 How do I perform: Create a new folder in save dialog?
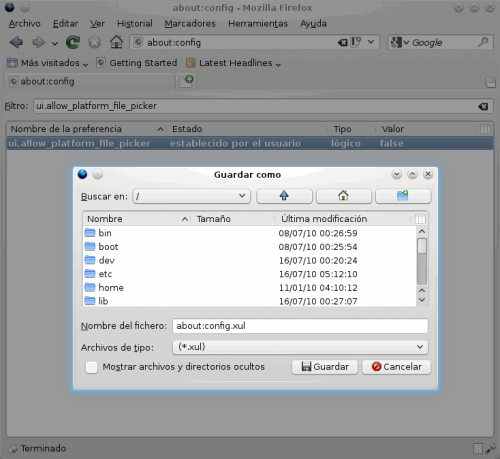pos(403,196)
